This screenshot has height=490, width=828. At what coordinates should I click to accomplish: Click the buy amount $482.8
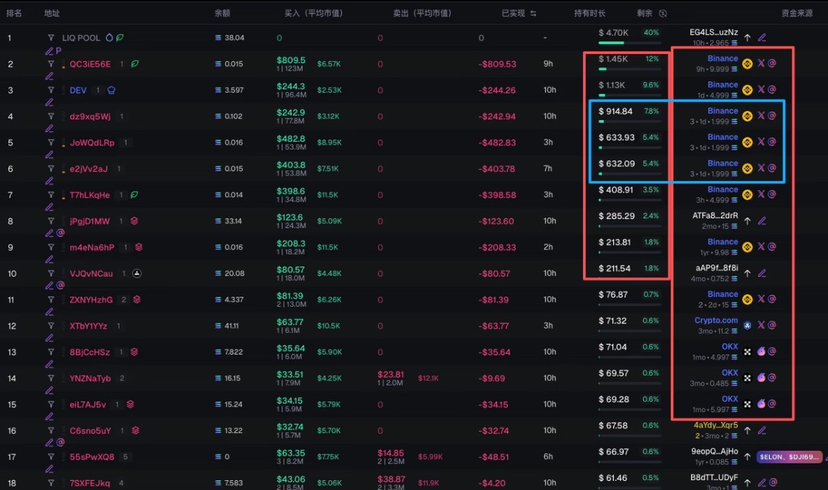pos(291,138)
